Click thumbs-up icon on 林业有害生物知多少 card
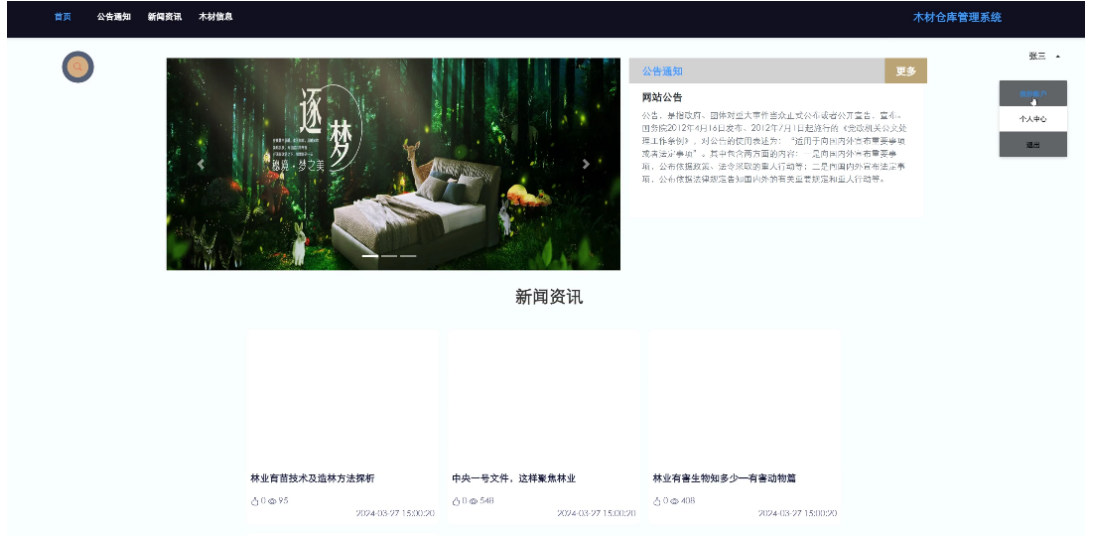Screen dimensions: 1109x545 click(x=657, y=501)
